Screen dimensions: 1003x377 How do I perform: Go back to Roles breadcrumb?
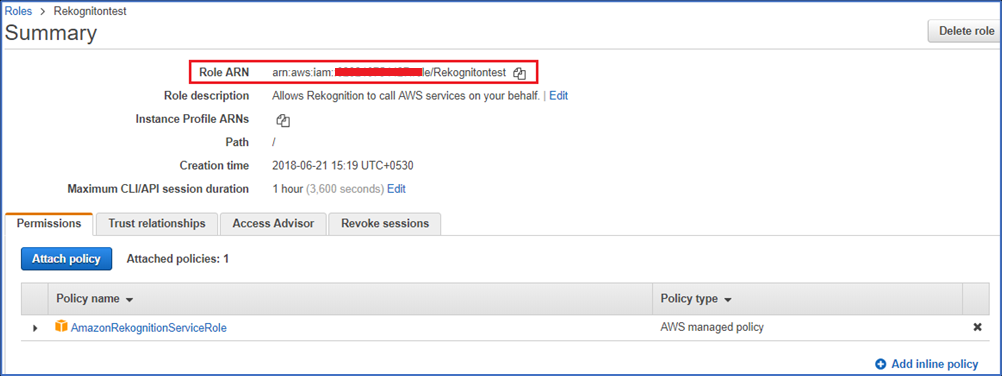pos(19,12)
